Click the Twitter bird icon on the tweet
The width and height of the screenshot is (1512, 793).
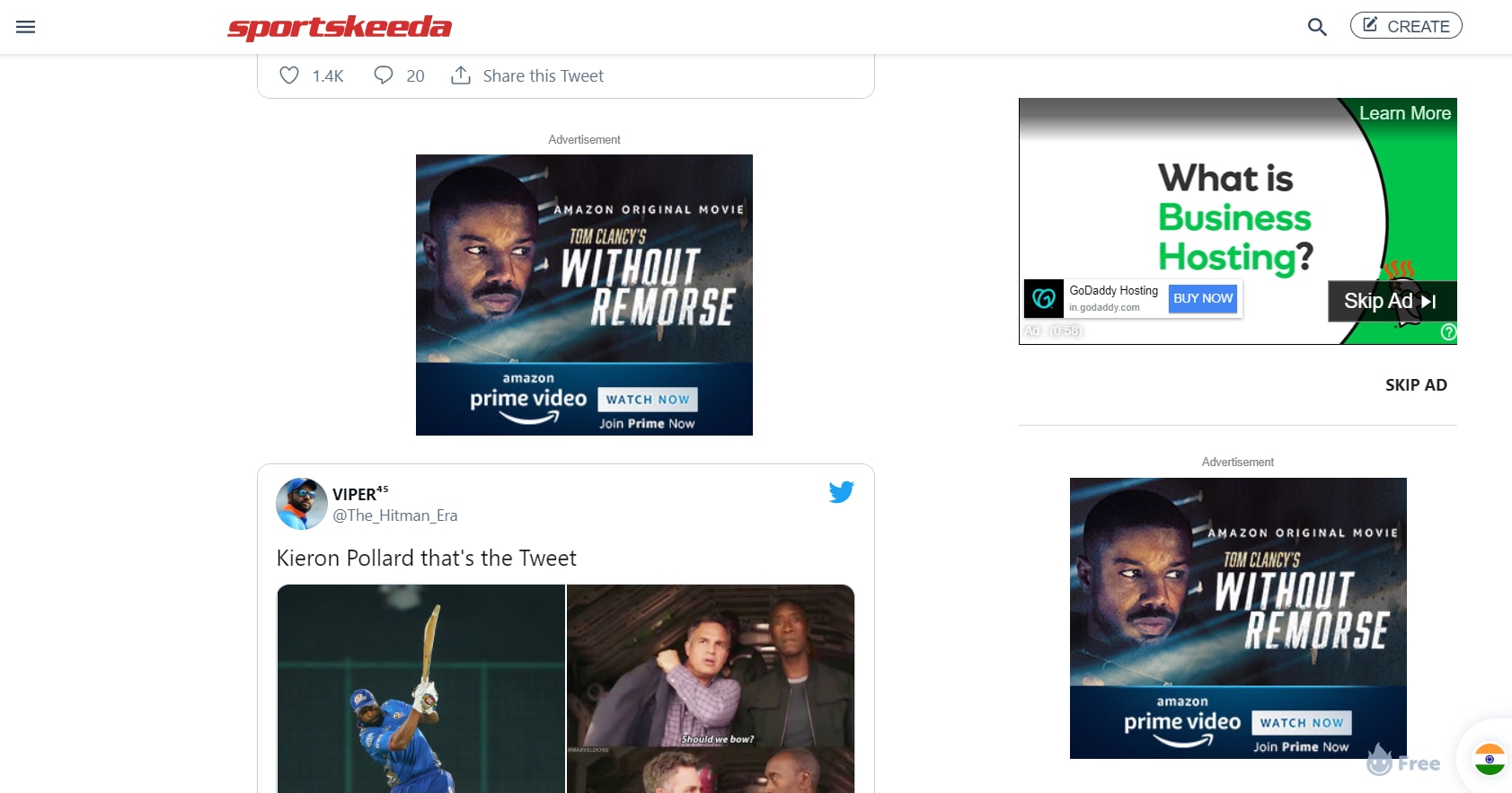pyautogui.click(x=842, y=492)
